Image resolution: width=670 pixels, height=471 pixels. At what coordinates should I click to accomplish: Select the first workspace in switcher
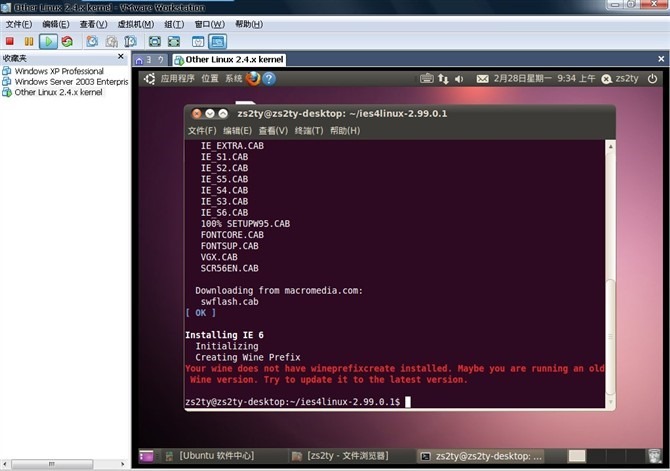[x=577, y=456]
